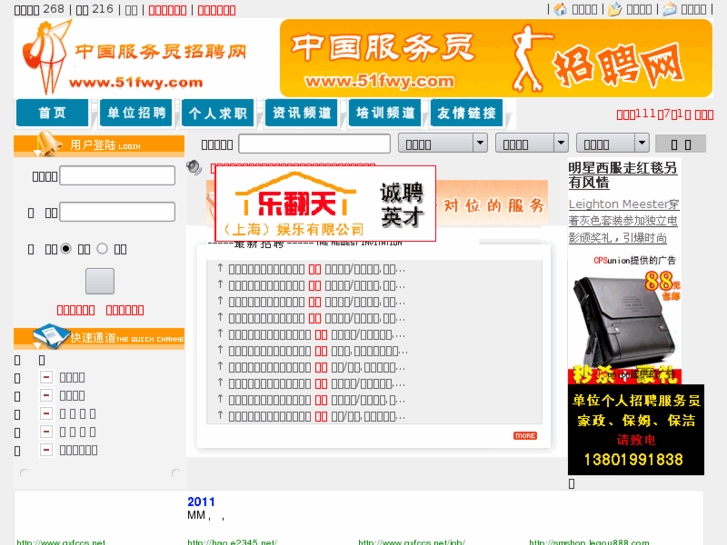Go to the 首页 home tab
The height and width of the screenshot is (545, 727).
click(x=52, y=113)
